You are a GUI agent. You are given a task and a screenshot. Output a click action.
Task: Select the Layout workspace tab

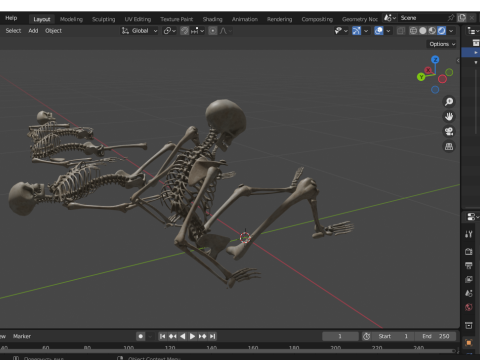[42, 19]
